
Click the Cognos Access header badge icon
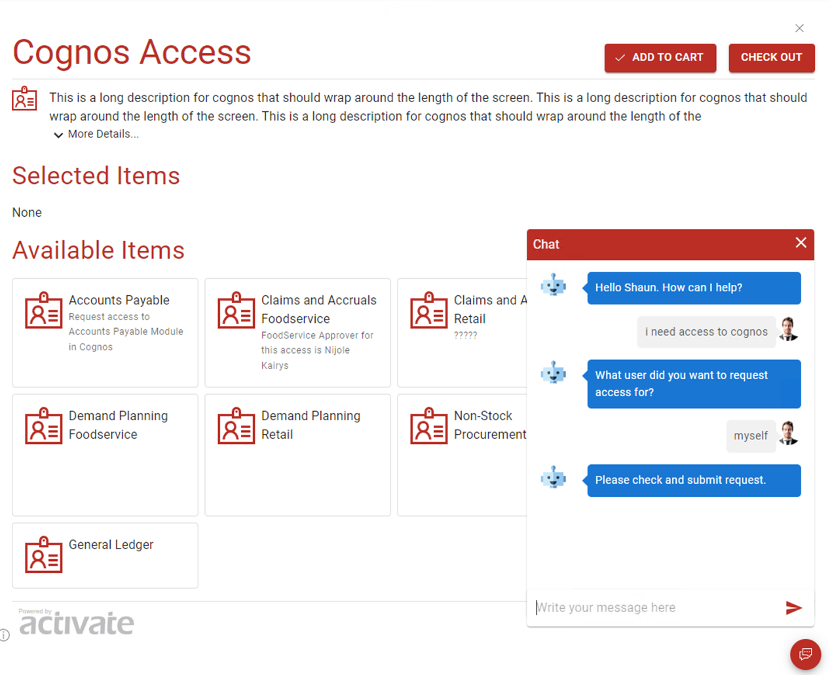coord(24,98)
